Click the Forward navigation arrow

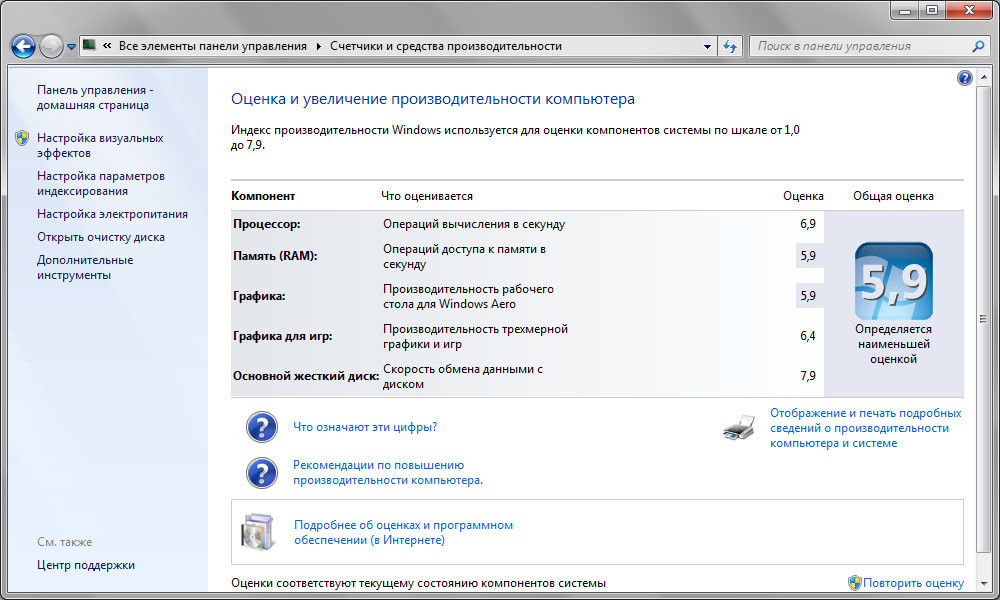click(x=51, y=46)
